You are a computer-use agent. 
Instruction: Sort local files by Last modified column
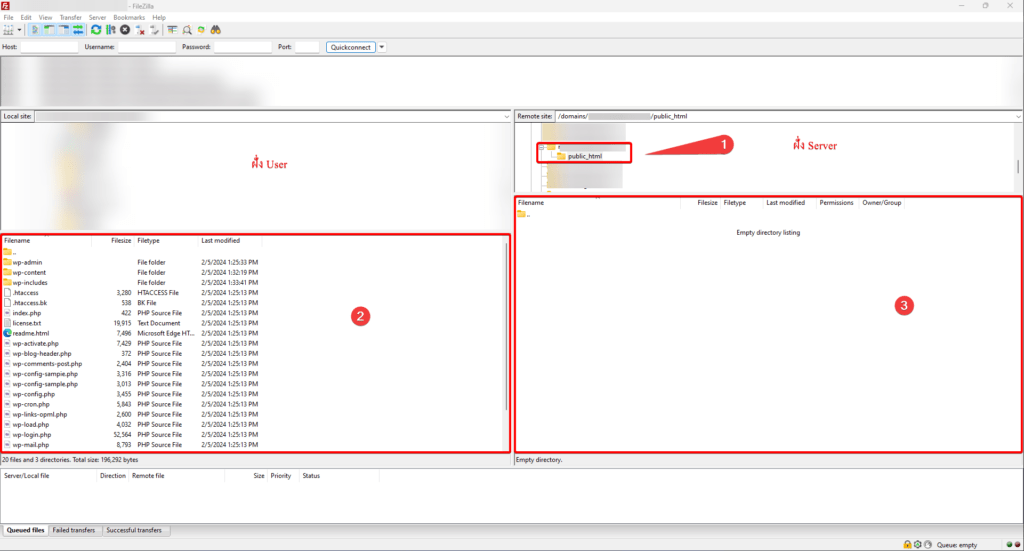pos(220,241)
